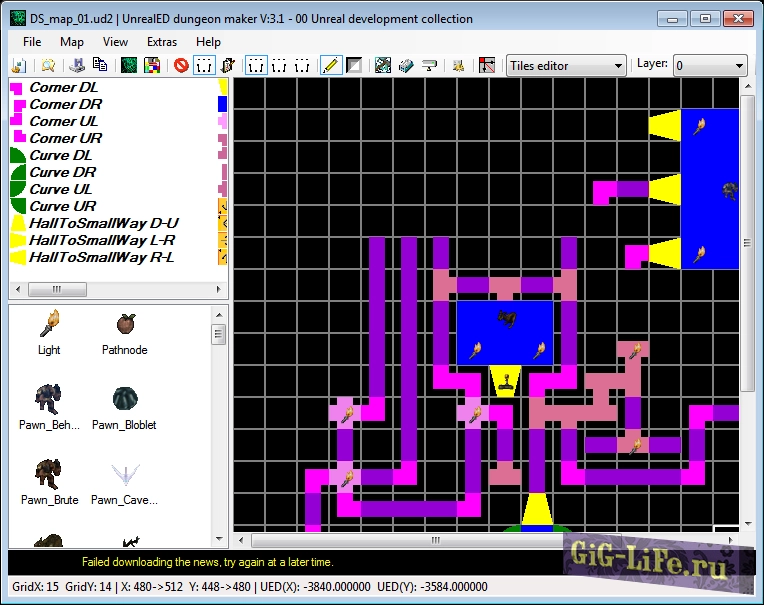
Task: Click the red-lined grid icon beside Tiles editor
Action: 487,66
